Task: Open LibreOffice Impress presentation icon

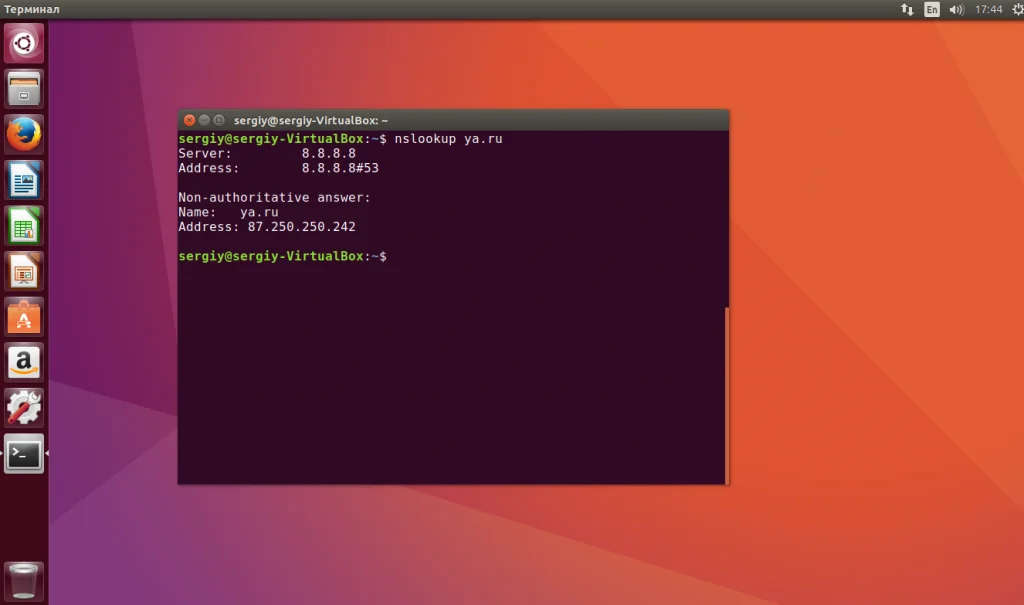Action: tap(24, 271)
